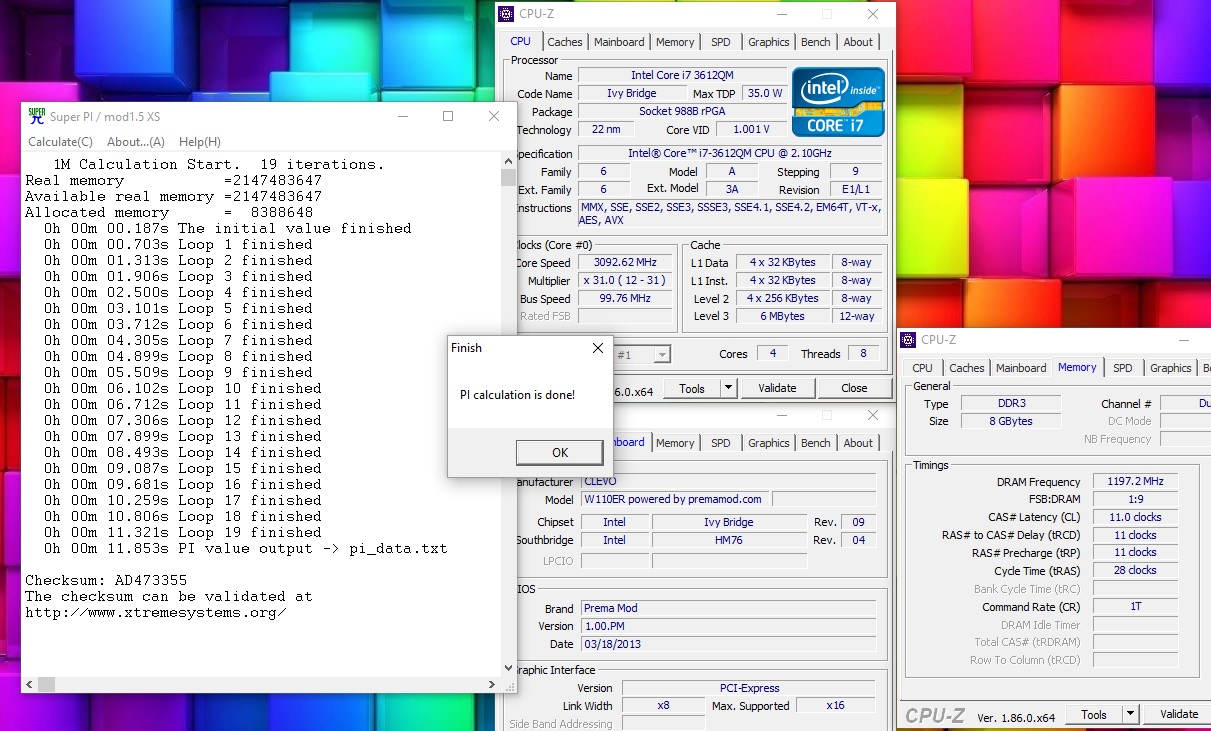Viewport: 1211px width, 731px height.
Task: Click the Intel Core i7 logo image
Action: pyautogui.click(x=838, y=102)
